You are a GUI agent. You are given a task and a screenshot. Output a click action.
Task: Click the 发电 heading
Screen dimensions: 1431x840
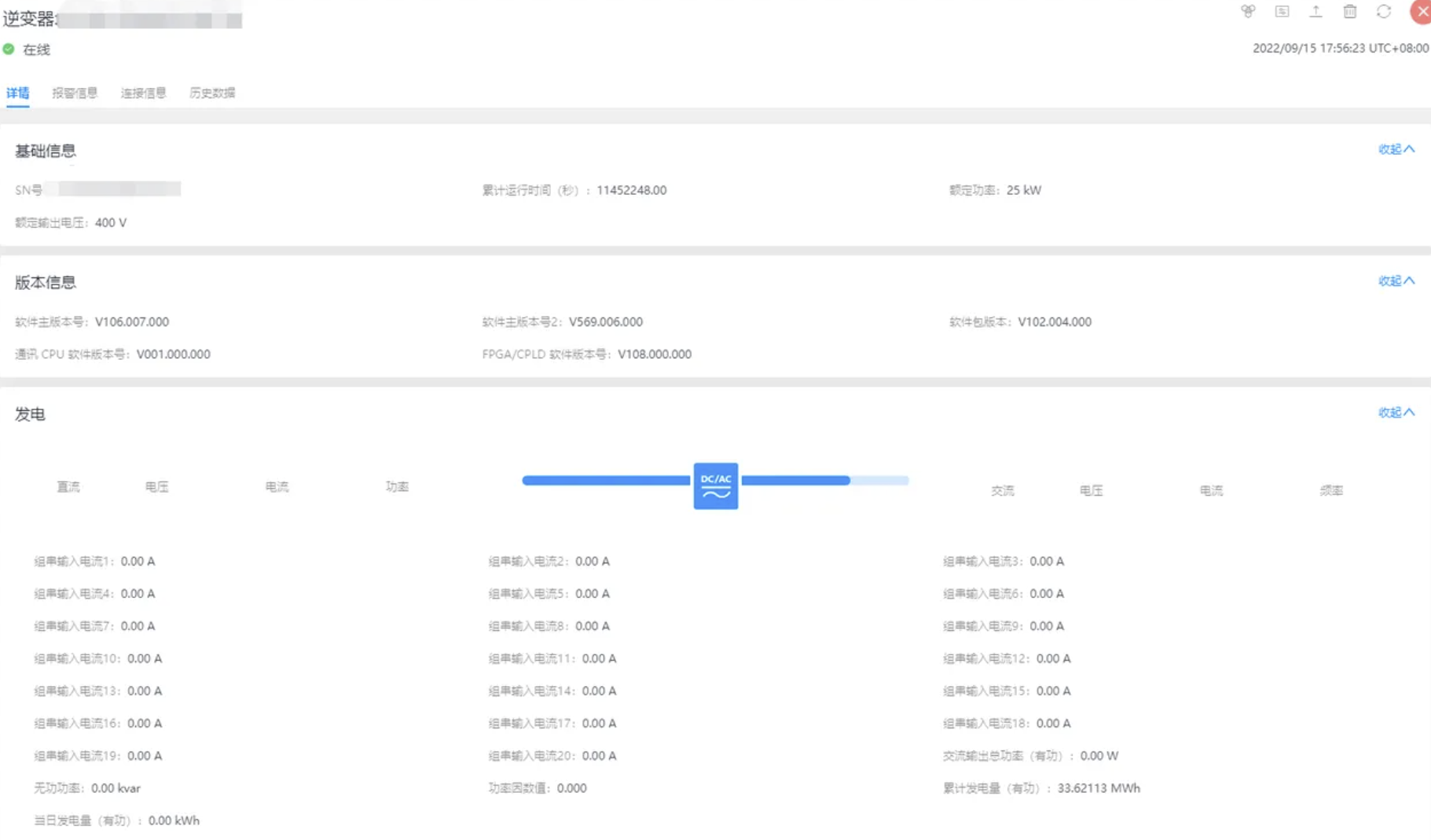tap(30, 414)
